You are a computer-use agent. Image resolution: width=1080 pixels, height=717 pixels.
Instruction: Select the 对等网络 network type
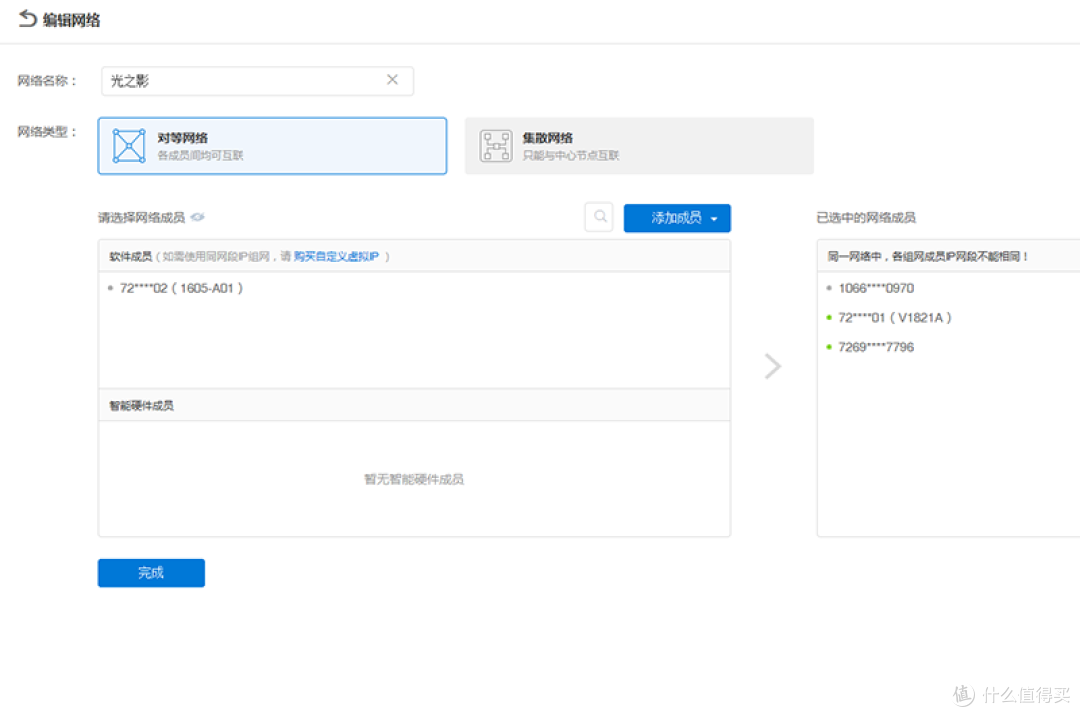(272, 145)
